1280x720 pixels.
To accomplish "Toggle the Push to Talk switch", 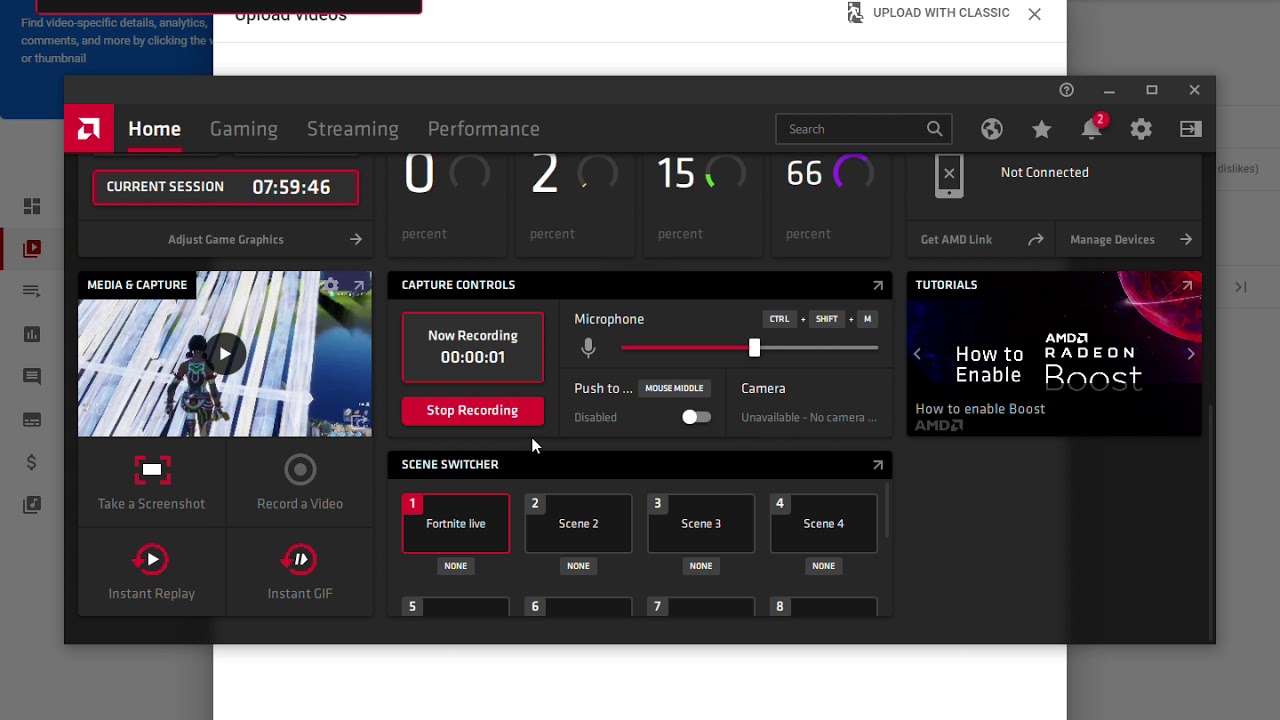I will click(x=696, y=417).
